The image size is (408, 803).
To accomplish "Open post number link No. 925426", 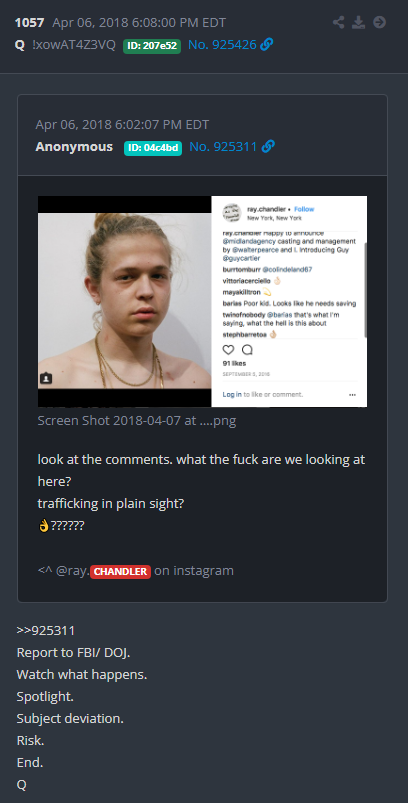I will click(222, 45).
